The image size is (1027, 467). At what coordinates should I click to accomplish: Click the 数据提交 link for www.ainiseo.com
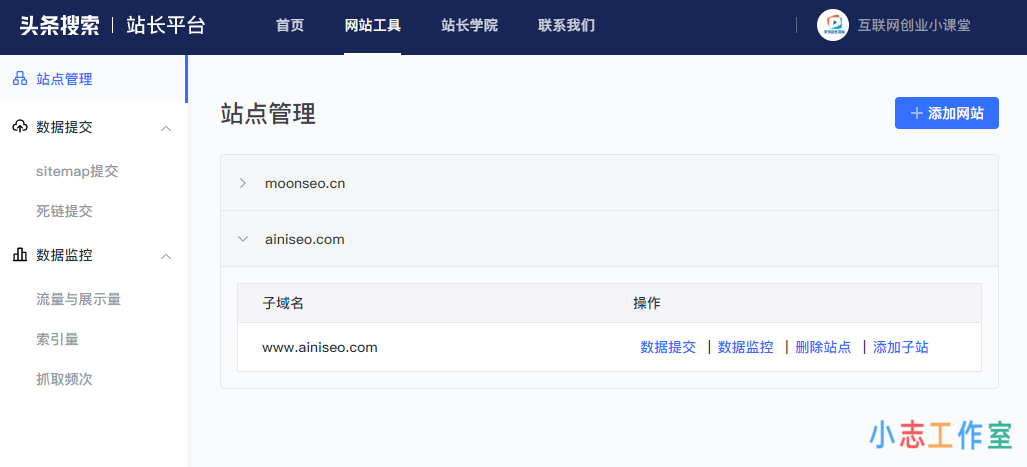point(668,347)
